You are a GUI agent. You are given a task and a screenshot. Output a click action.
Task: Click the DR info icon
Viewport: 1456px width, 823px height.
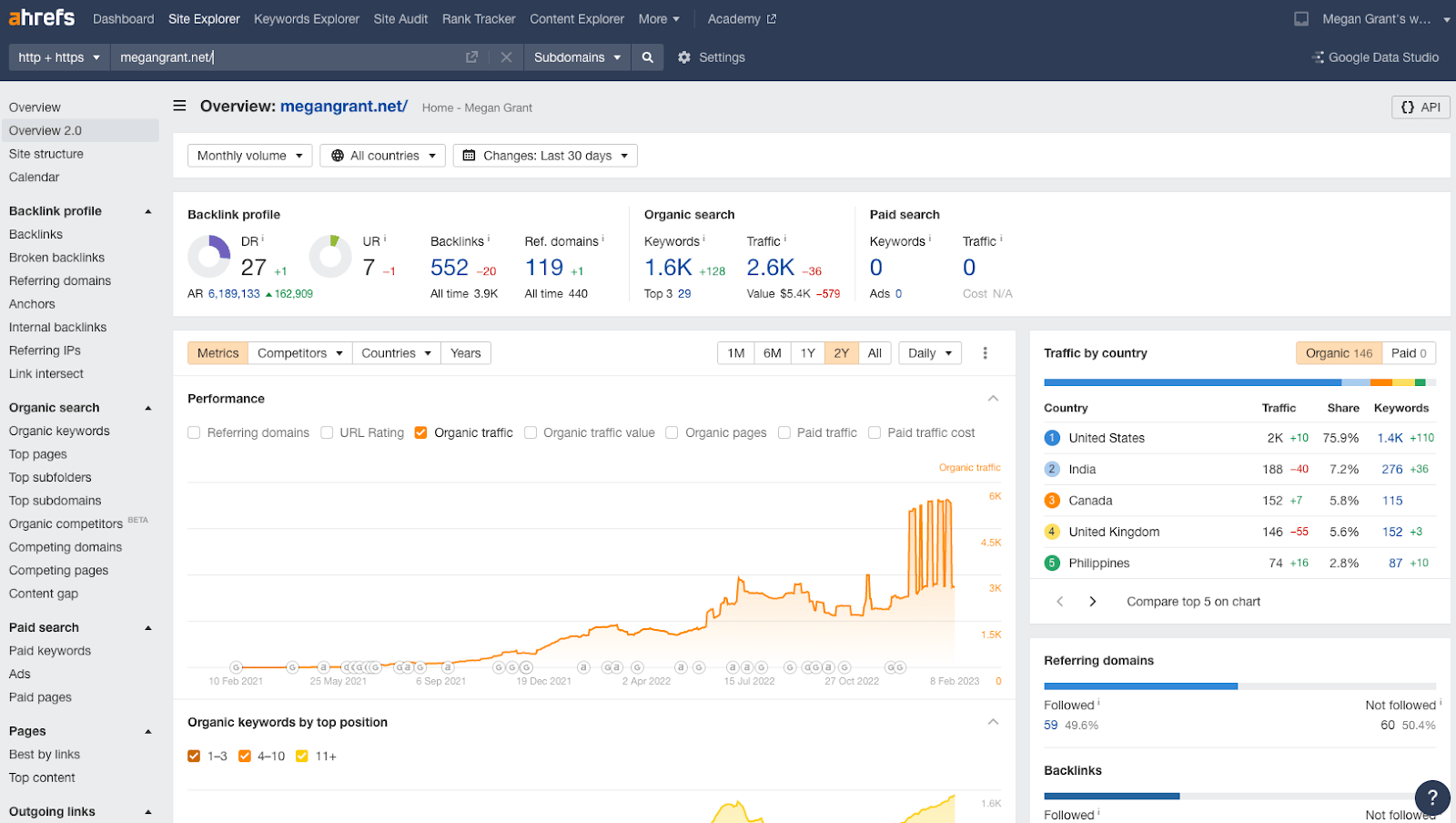point(263,239)
